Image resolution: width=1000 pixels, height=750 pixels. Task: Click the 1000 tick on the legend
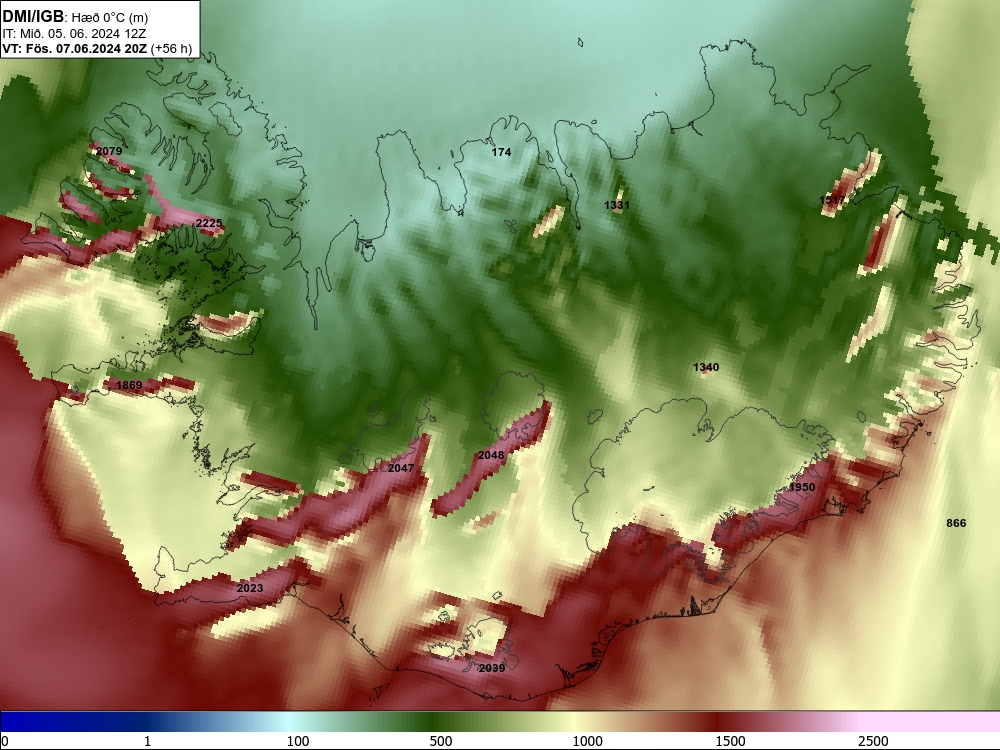point(587,741)
